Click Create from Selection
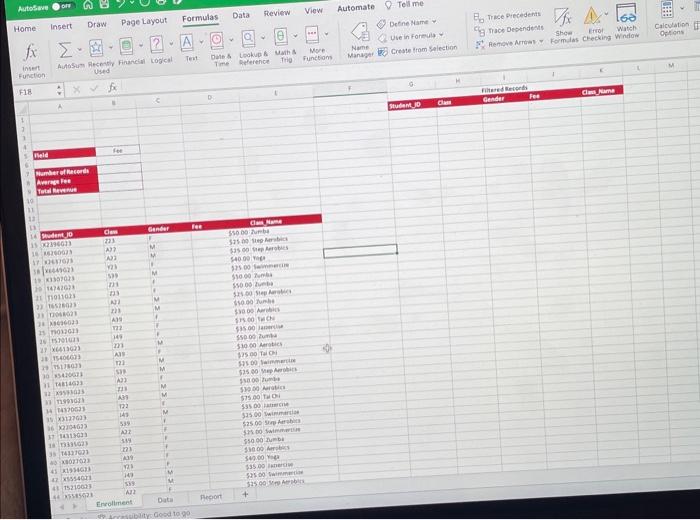 click(x=418, y=50)
